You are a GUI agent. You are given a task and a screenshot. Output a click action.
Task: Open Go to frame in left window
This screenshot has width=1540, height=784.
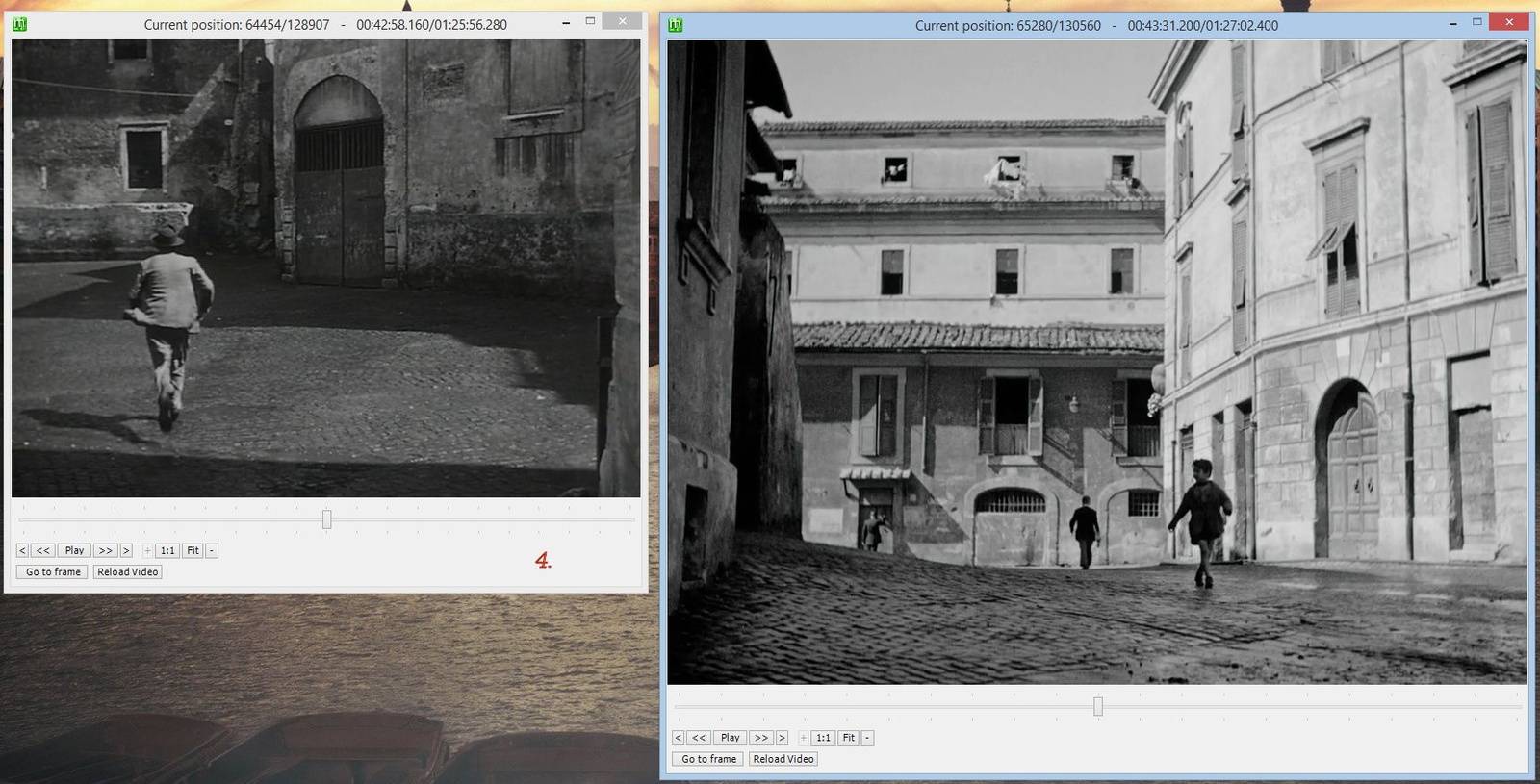(x=53, y=571)
